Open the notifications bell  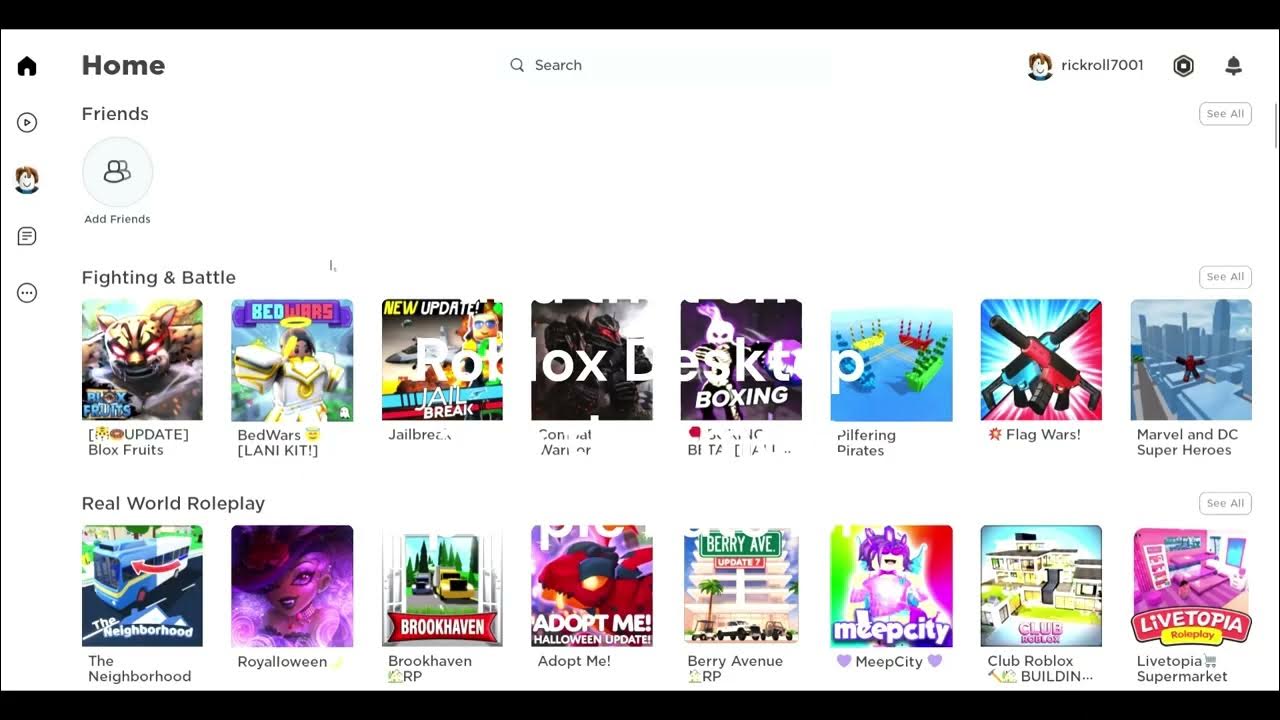[x=1234, y=66]
